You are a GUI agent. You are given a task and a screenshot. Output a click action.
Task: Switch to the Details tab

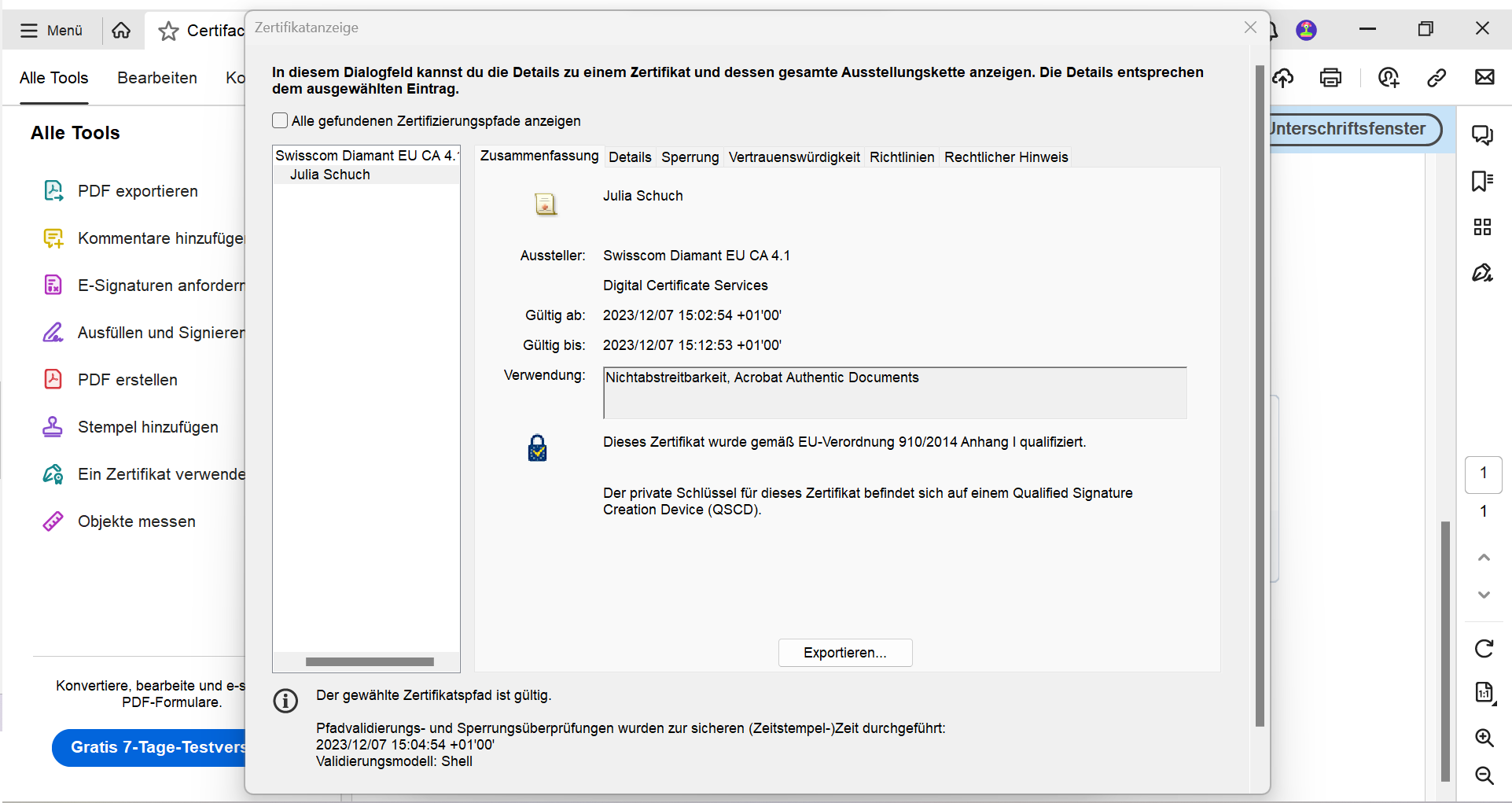click(x=630, y=157)
